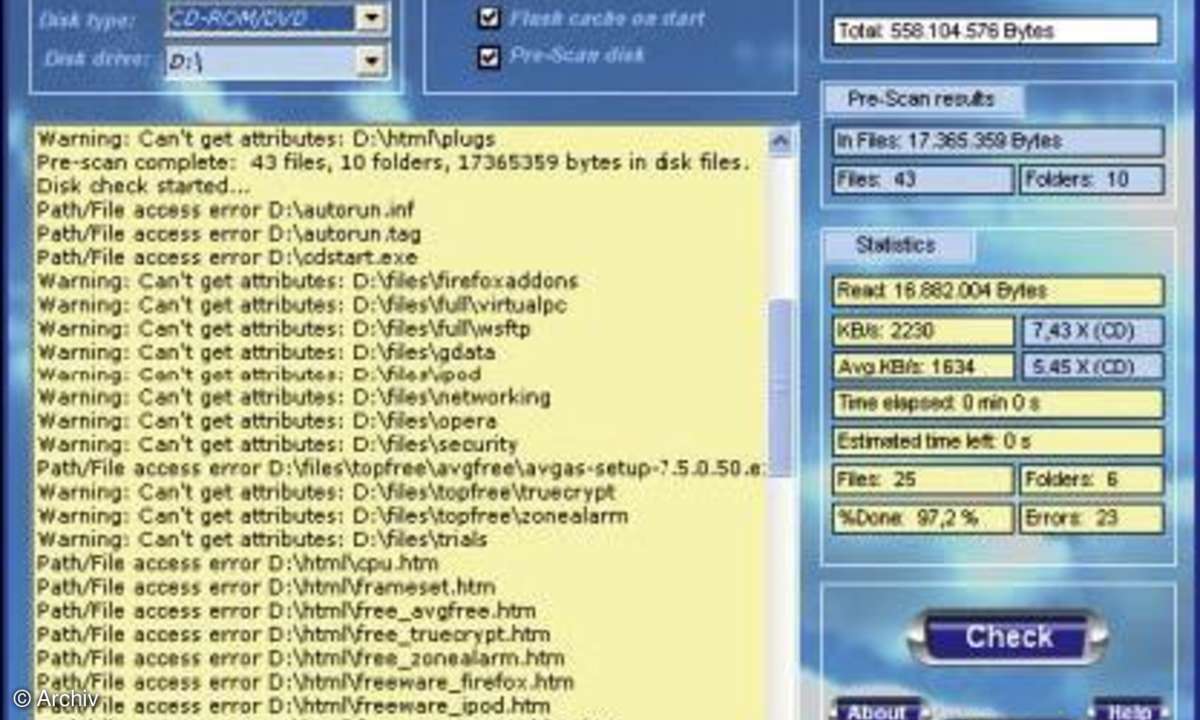
Task: Click the Check button
Action: click(1008, 637)
